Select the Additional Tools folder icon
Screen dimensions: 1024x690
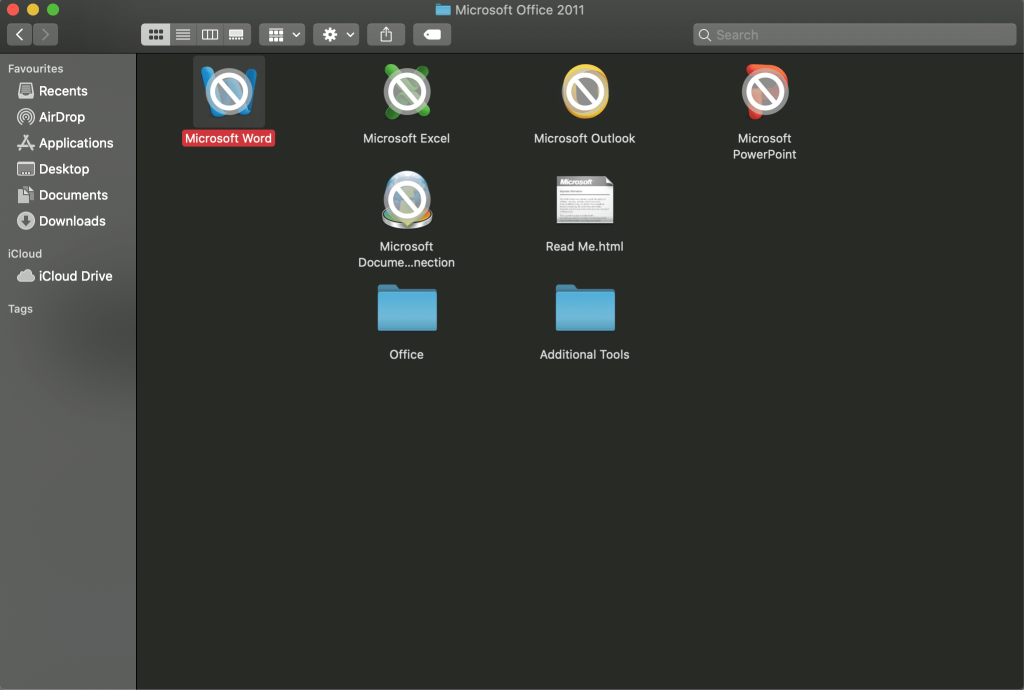(585, 307)
